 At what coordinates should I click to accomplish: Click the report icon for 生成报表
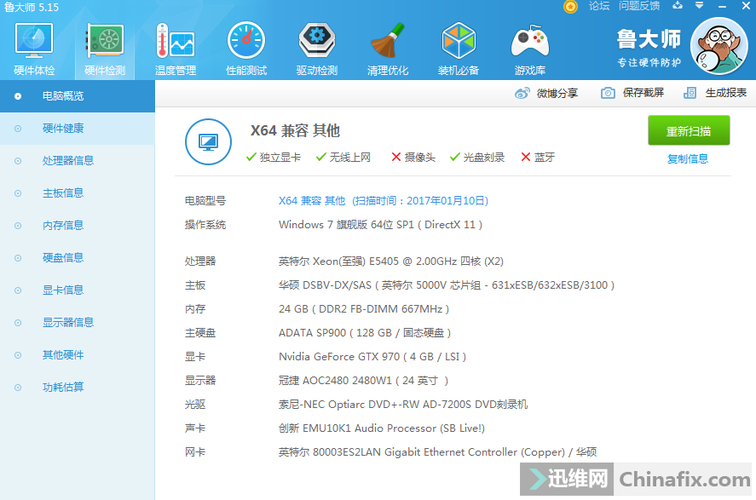click(690, 93)
